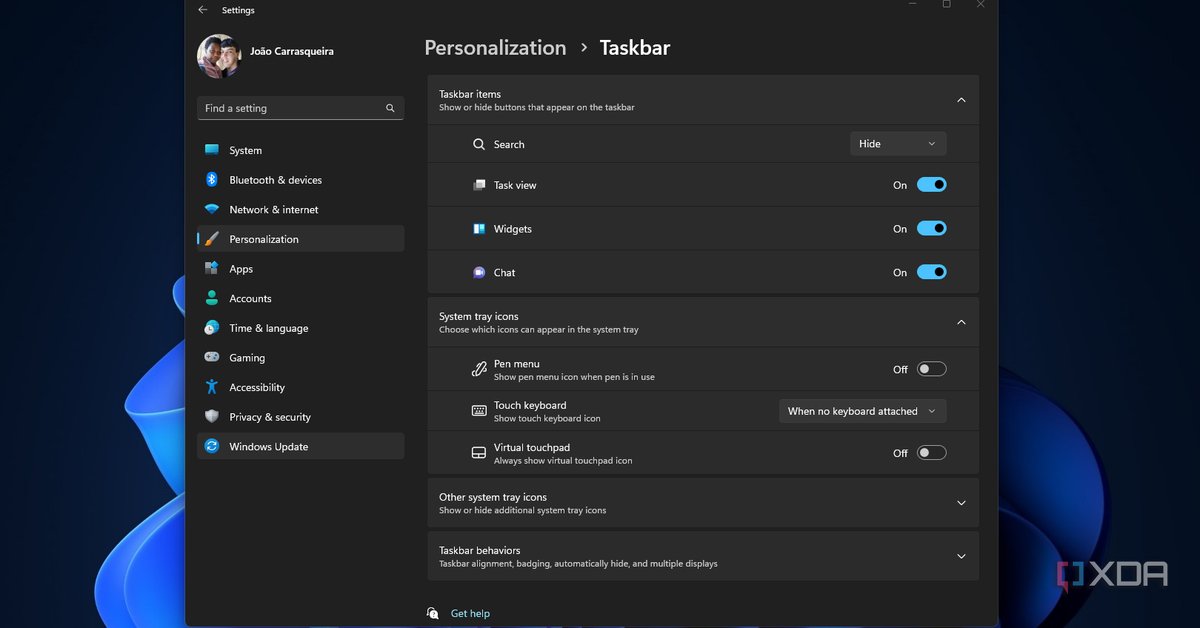The height and width of the screenshot is (628, 1200).
Task: Open the Gaming settings icon
Action: coord(212,357)
